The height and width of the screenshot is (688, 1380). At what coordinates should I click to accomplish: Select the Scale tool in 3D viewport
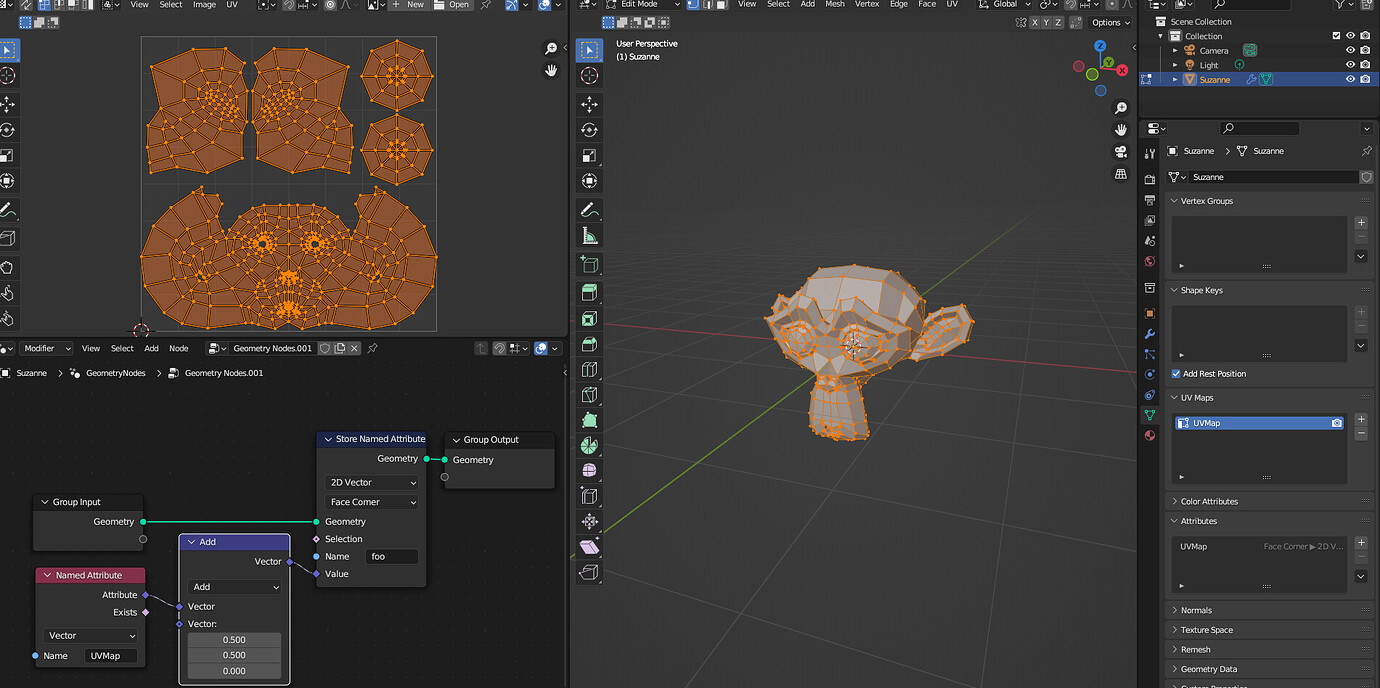click(x=589, y=155)
